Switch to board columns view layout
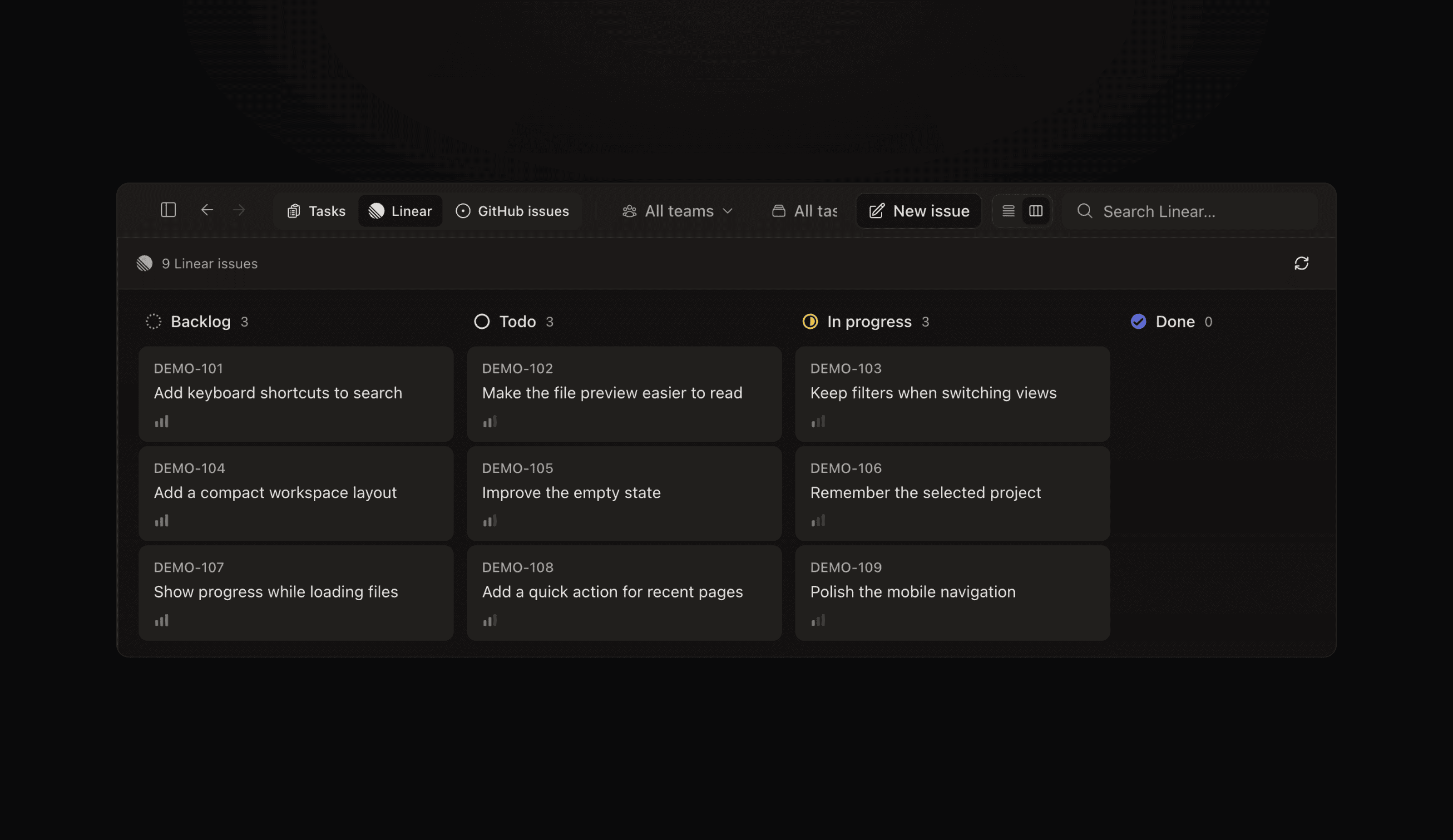The width and height of the screenshot is (1453, 840). (x=1036, y=211)
